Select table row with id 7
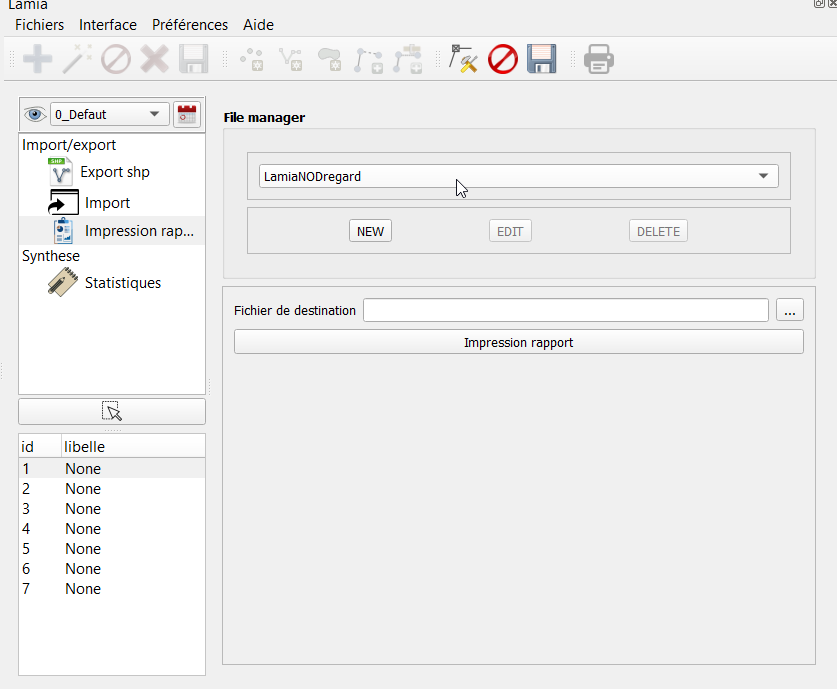 pos(112,589)
